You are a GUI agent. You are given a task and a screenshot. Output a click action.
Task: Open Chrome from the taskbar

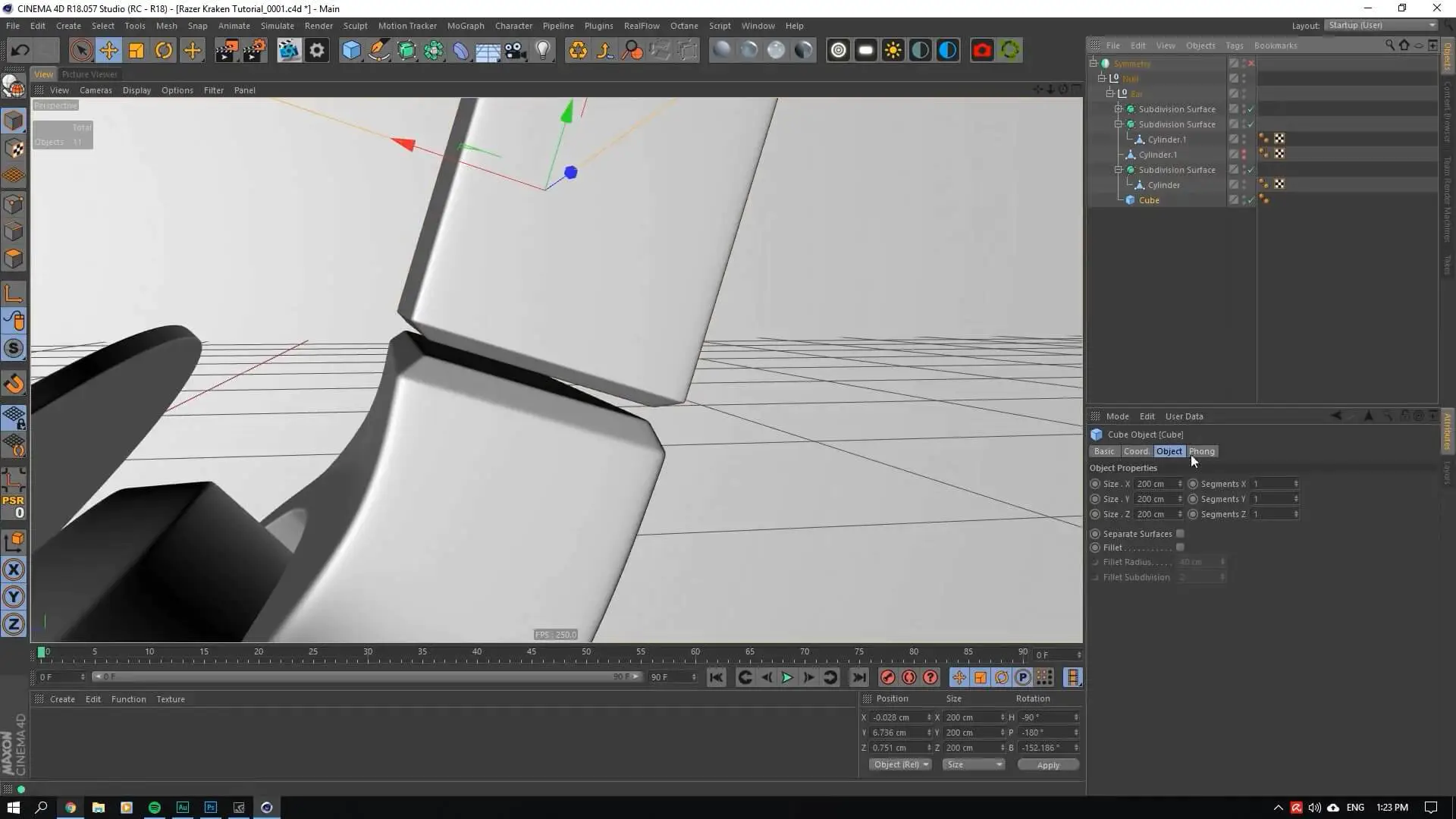point(71,808)
